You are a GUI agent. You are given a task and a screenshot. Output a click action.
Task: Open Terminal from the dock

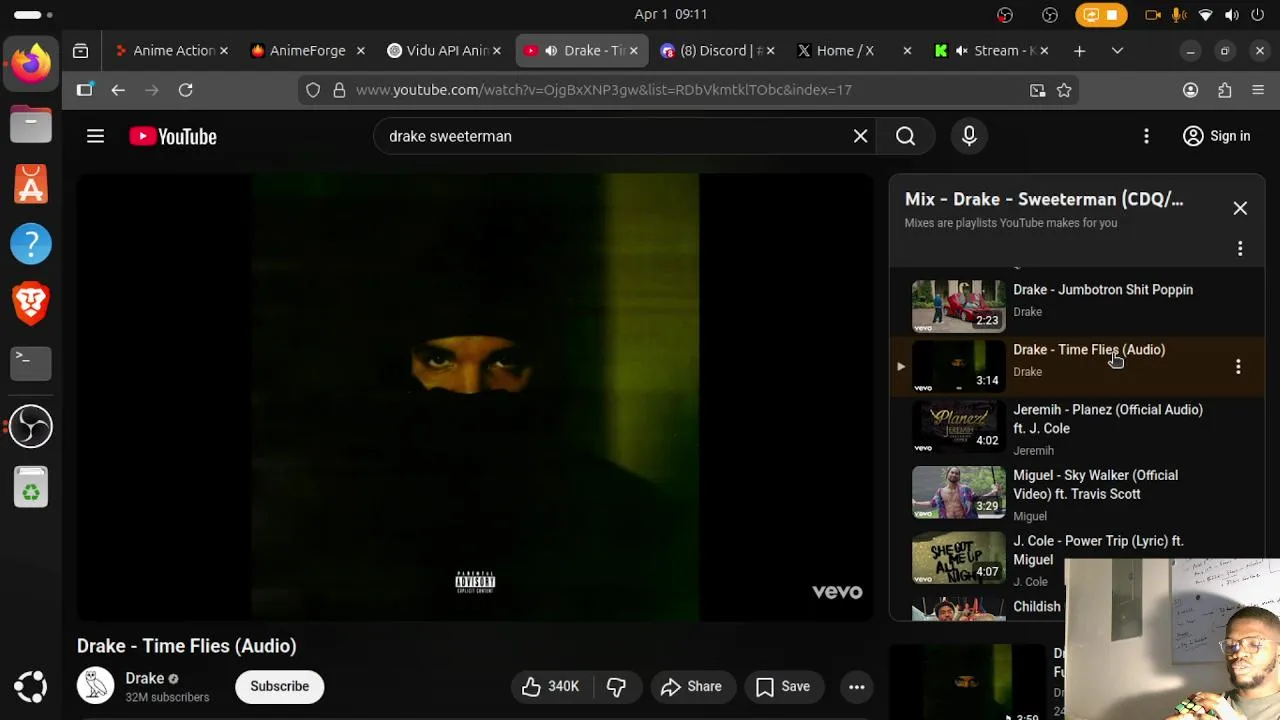31,363
